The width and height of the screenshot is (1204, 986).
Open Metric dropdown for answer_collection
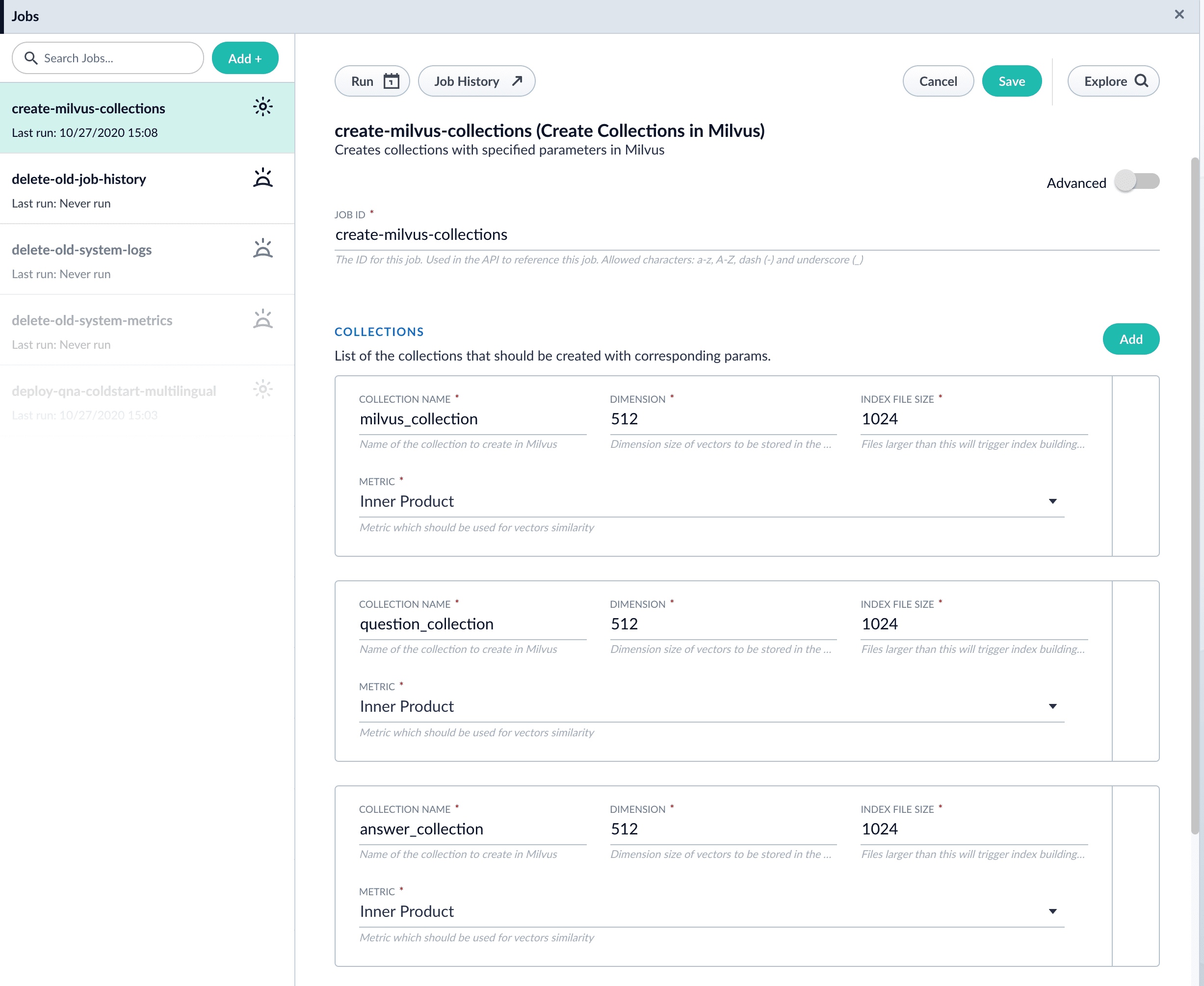1052,911
